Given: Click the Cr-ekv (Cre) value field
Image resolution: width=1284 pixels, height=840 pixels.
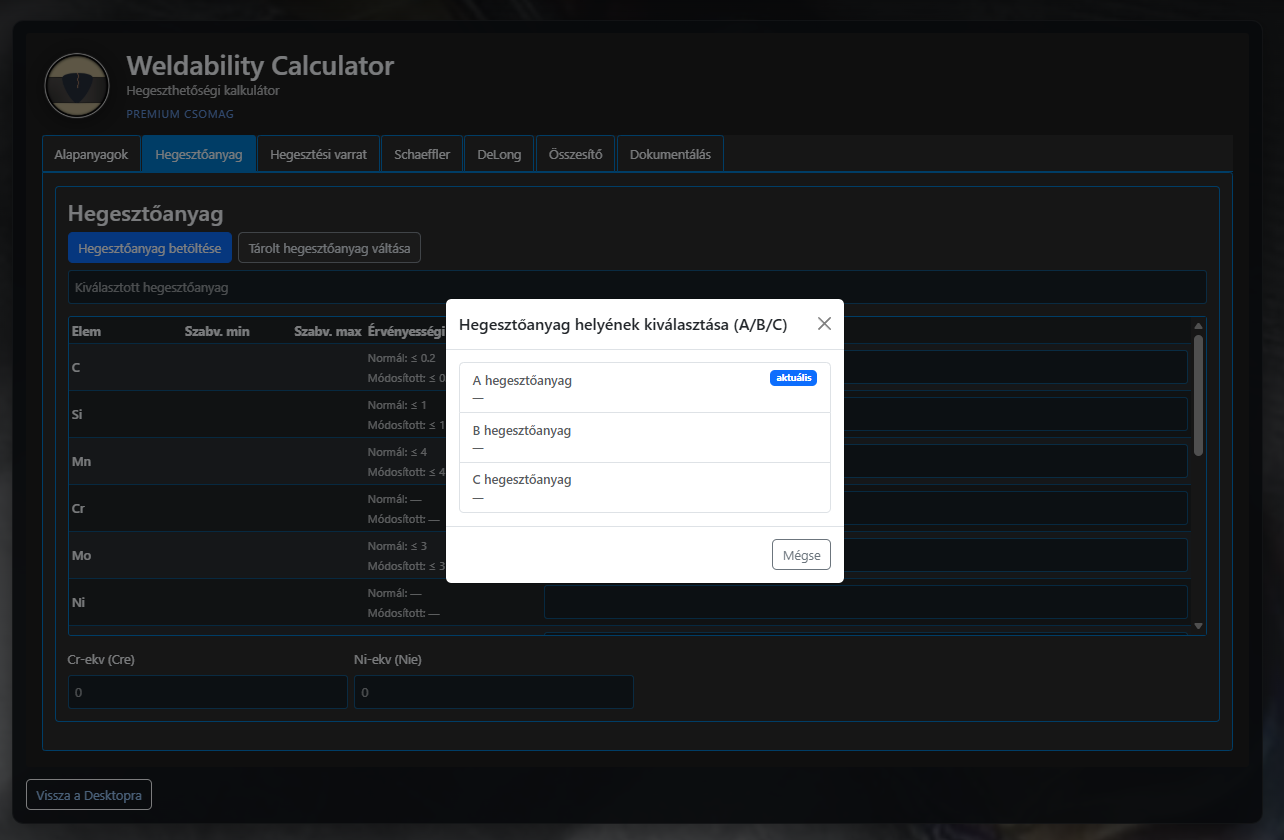Looking at the screenshot, I should pyautogui.click(x=208, y=692).
